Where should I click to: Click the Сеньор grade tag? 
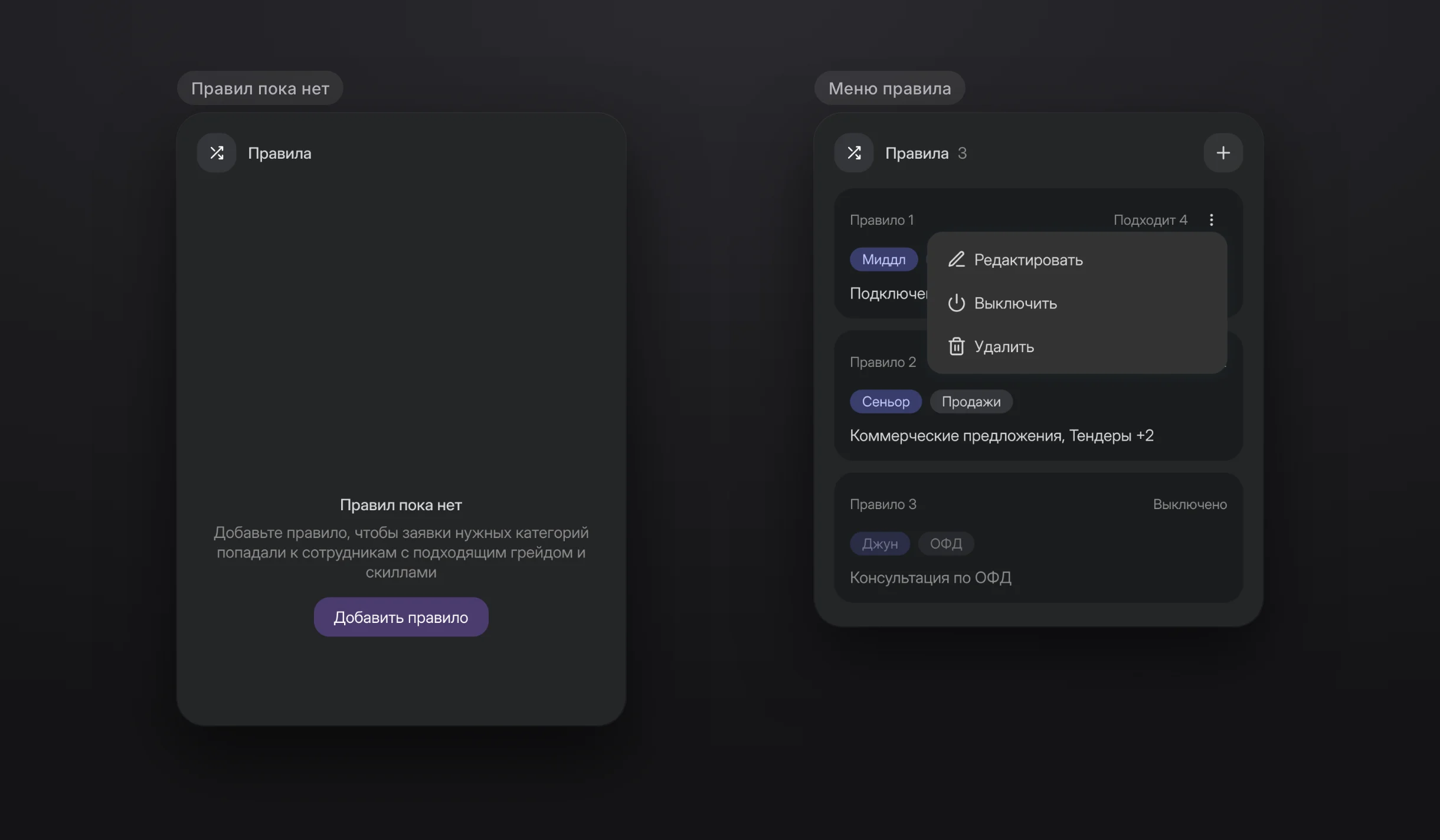tap(886, 402)
